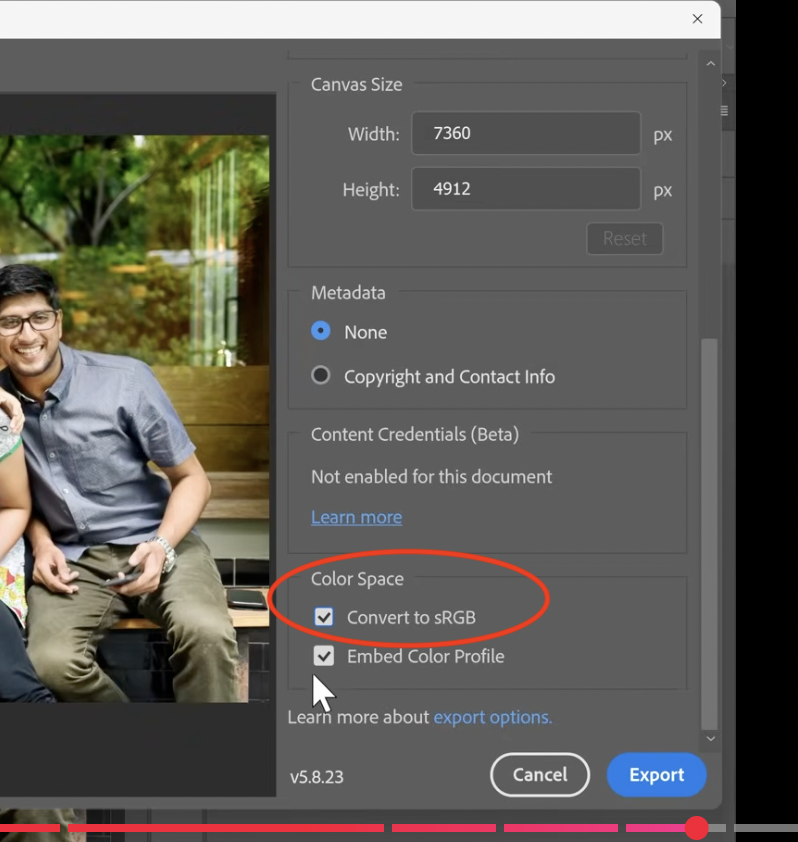Screen dimensions: 798x842
Task: Click the canvas Width input field
Action: click(x=525, y=133)
